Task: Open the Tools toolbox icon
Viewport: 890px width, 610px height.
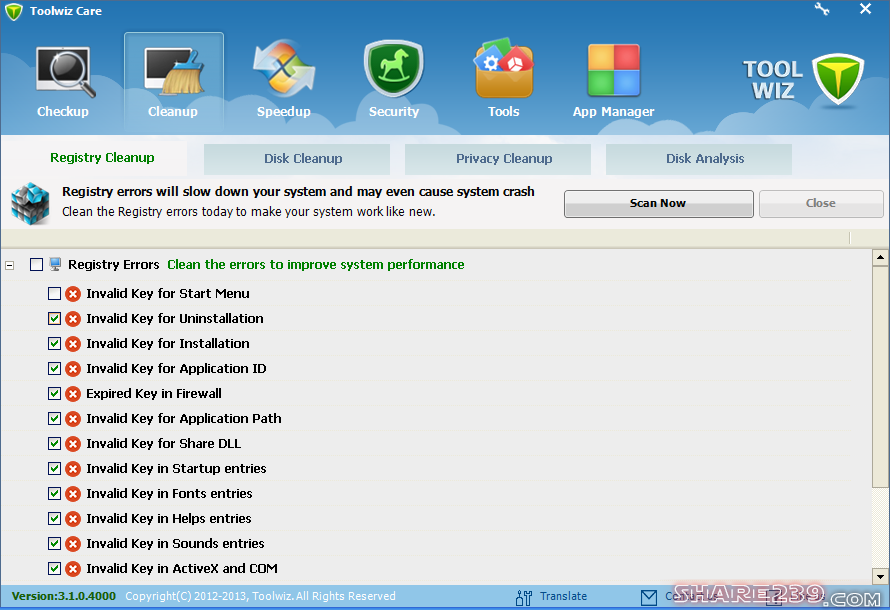Action: coord(504,68)
